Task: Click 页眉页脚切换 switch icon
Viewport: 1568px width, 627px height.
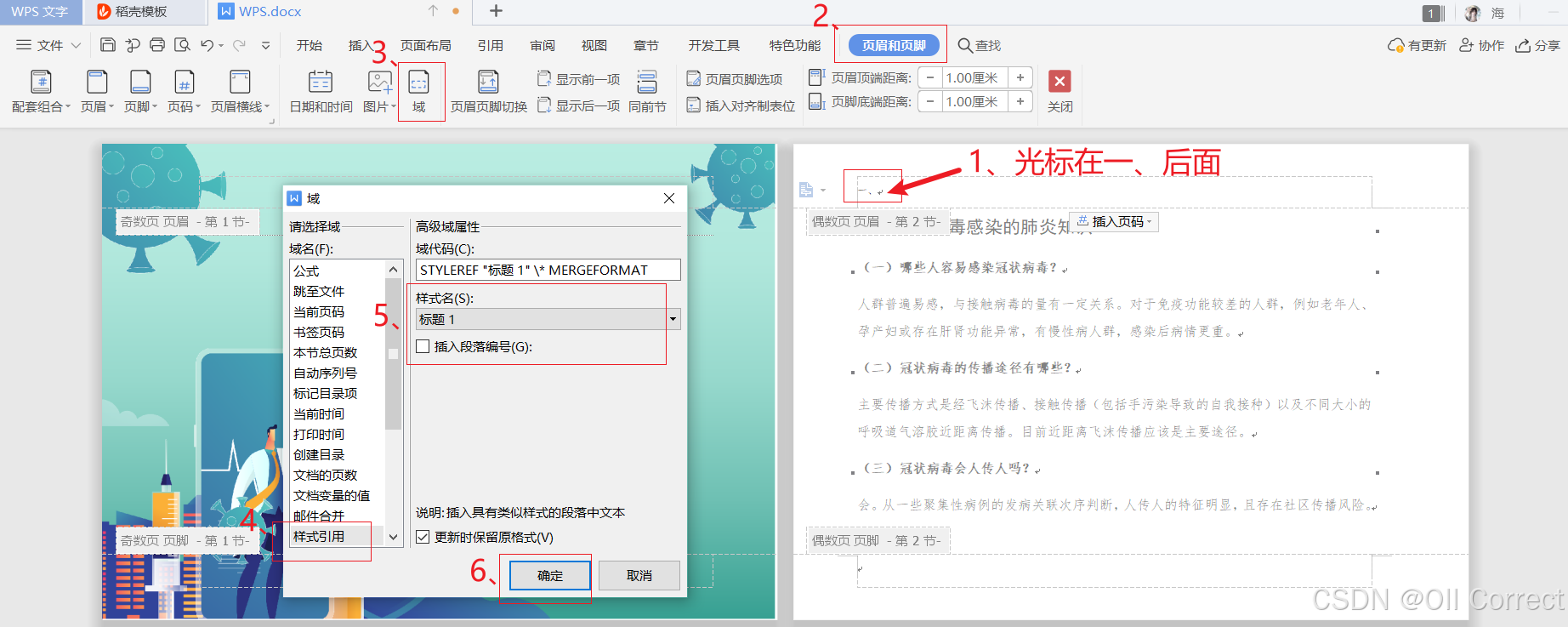Action: (488, 82)
